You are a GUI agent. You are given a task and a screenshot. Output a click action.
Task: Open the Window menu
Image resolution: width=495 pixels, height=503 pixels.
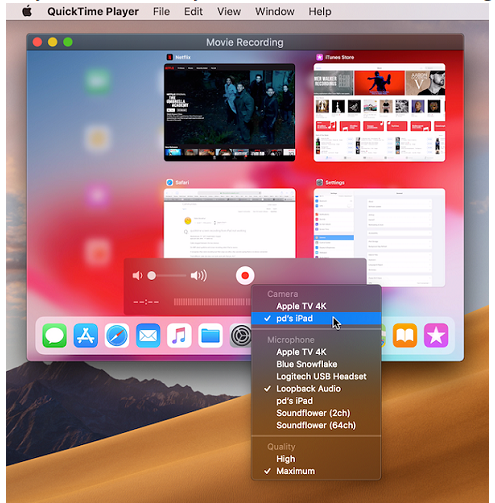(x=275, y=11)
